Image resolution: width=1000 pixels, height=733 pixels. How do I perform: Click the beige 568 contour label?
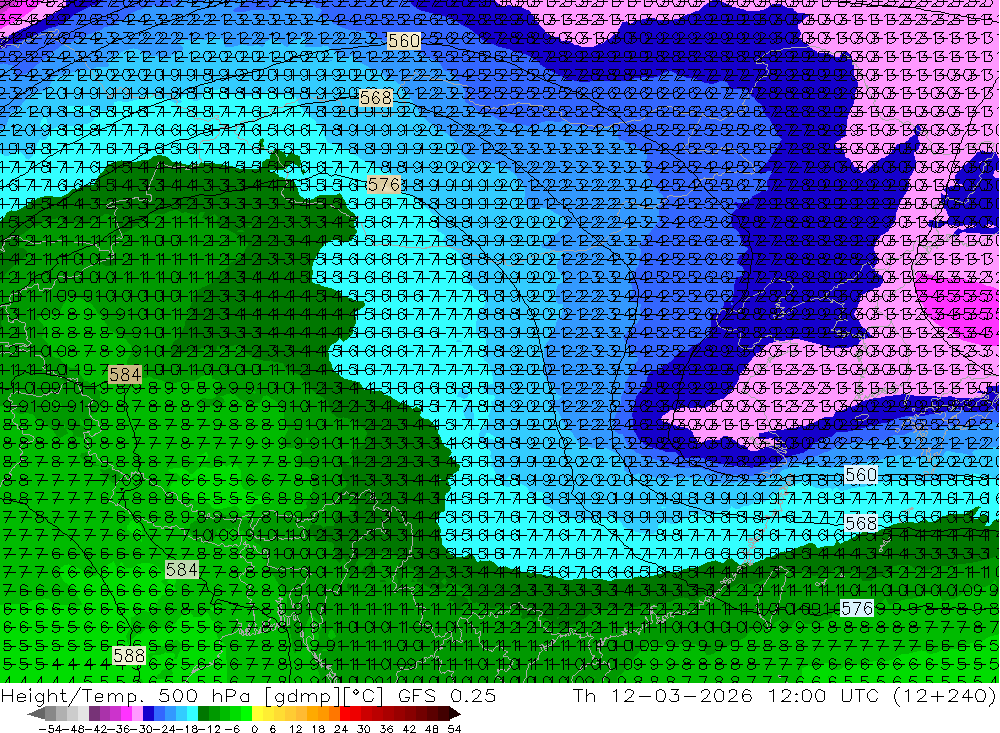click(x=376, y=98)
